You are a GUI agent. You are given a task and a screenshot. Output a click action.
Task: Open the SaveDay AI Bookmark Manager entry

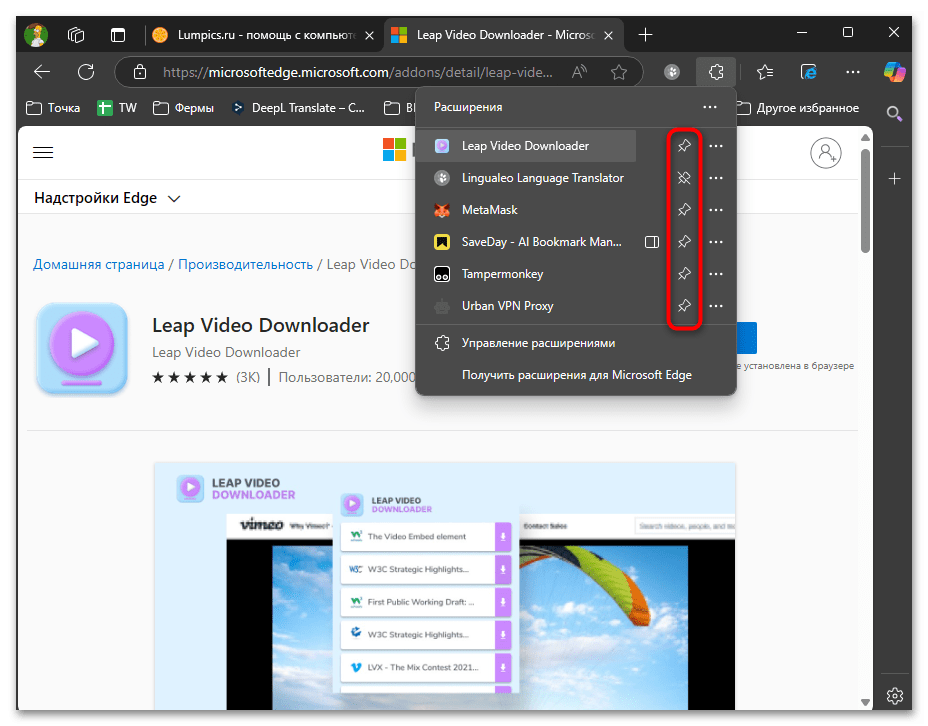[x=526, y=241]
